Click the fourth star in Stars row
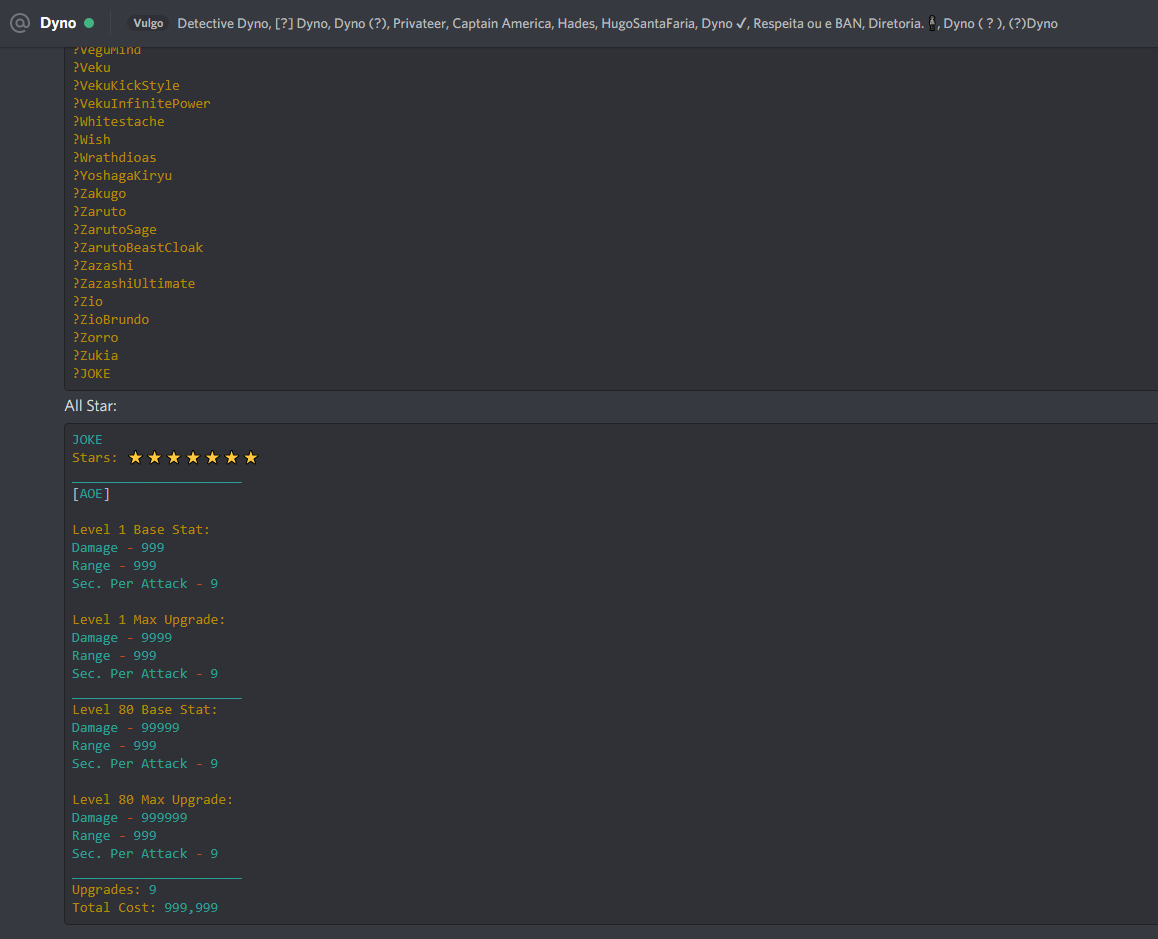The height and width of the screenshot is (939, 1158). coord(191,458)
